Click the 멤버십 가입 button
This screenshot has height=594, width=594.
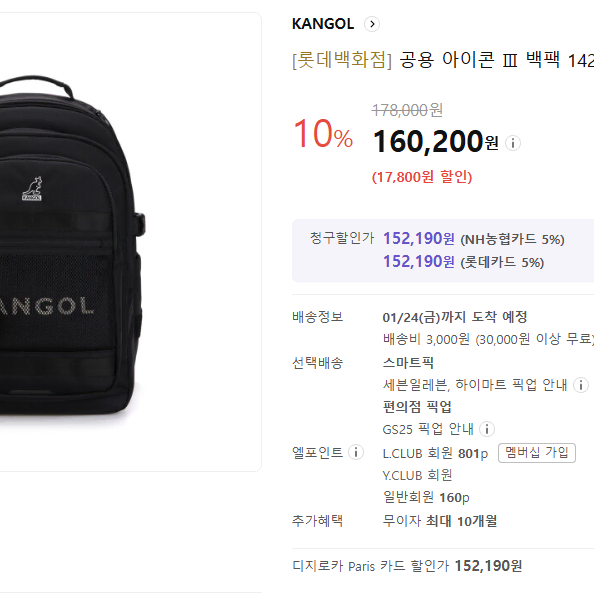tap(537, 453)
